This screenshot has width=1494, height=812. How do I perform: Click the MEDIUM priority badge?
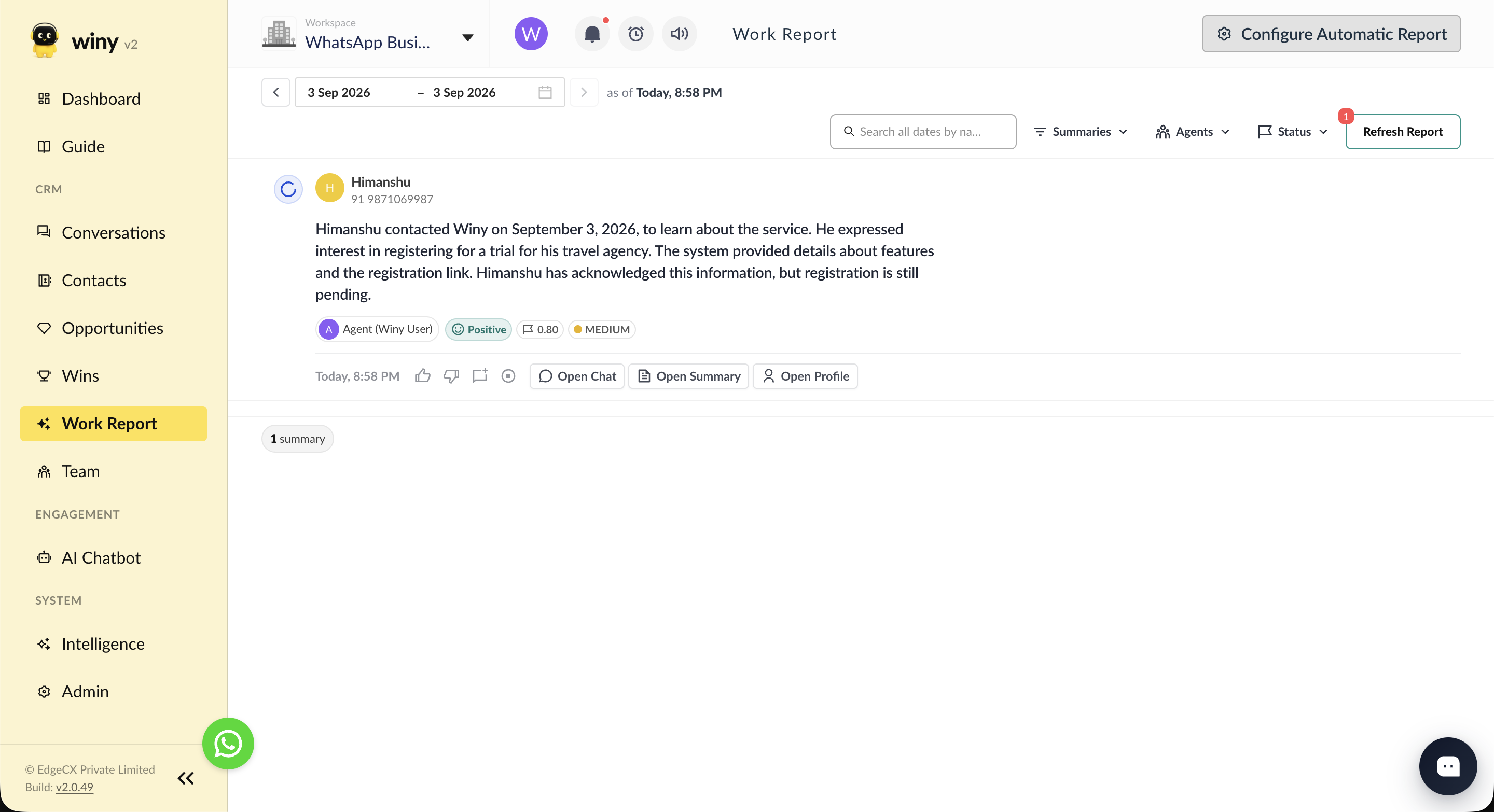click(x=601, y=329)
